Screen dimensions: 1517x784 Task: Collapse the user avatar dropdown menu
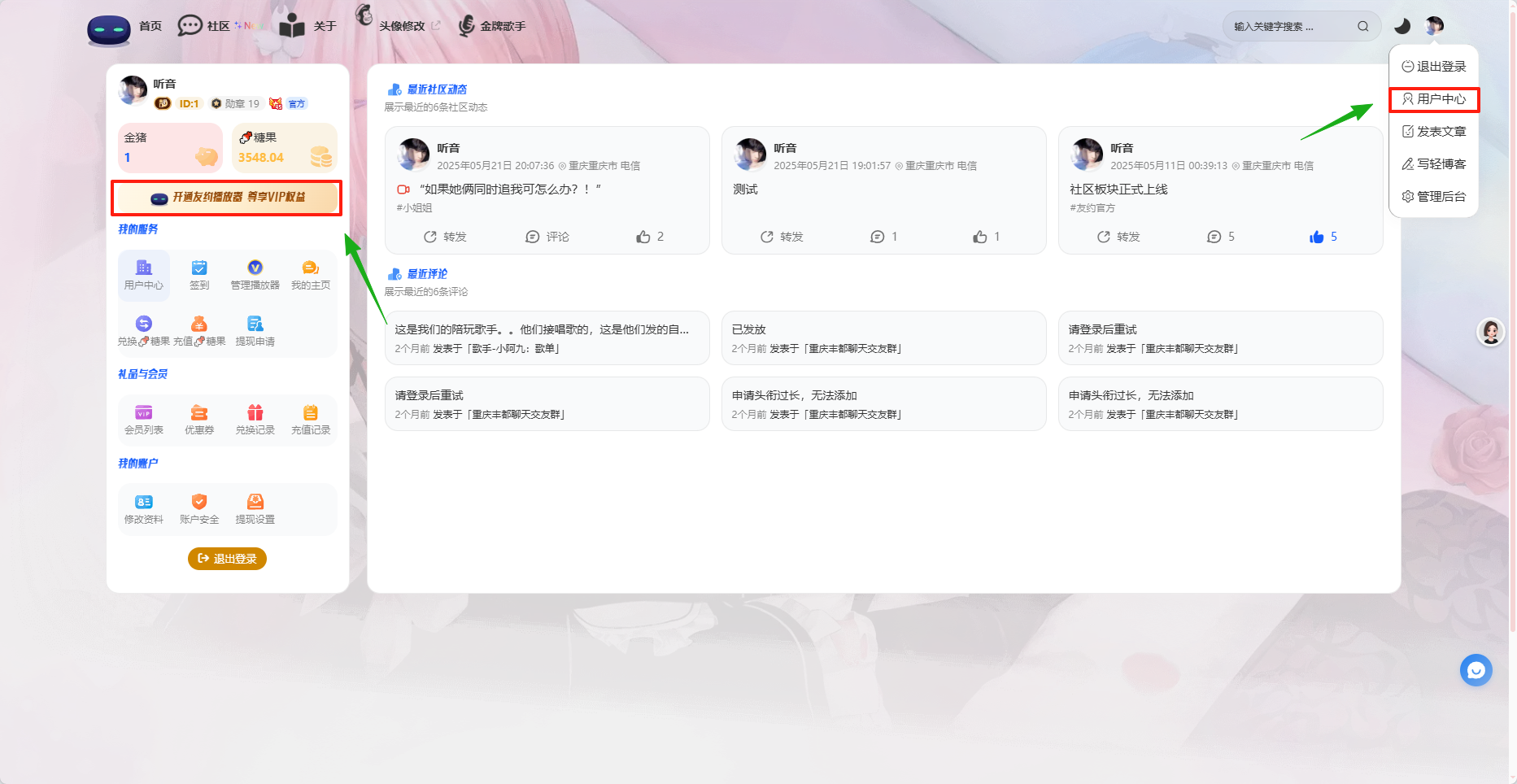pyautogui.click(x=1434, y=26)
